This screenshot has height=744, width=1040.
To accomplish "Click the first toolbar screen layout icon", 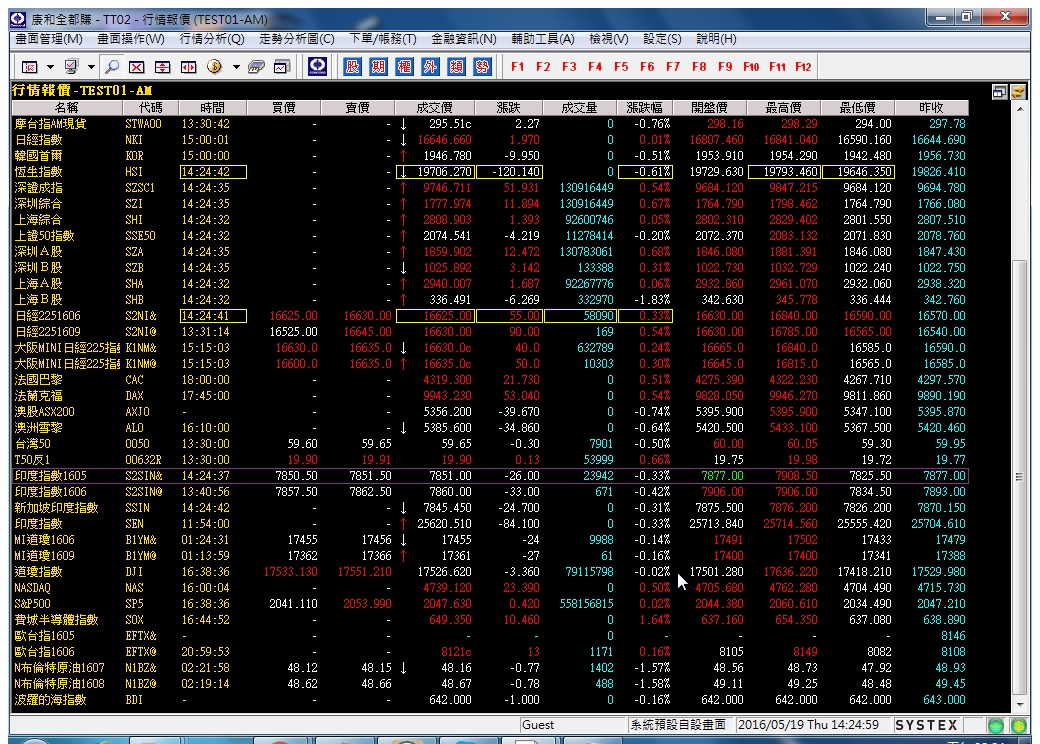I will 30,67.
